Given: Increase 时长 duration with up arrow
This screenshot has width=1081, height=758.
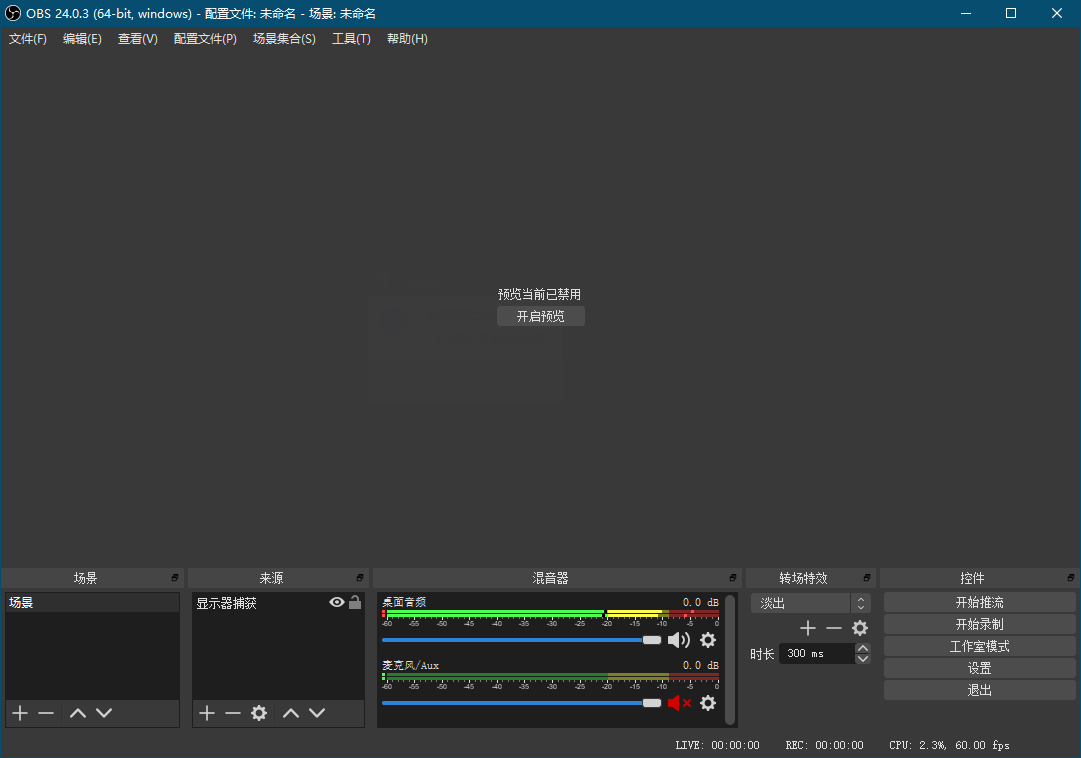Looking at the screenshot, I should (x=862, y=648).
